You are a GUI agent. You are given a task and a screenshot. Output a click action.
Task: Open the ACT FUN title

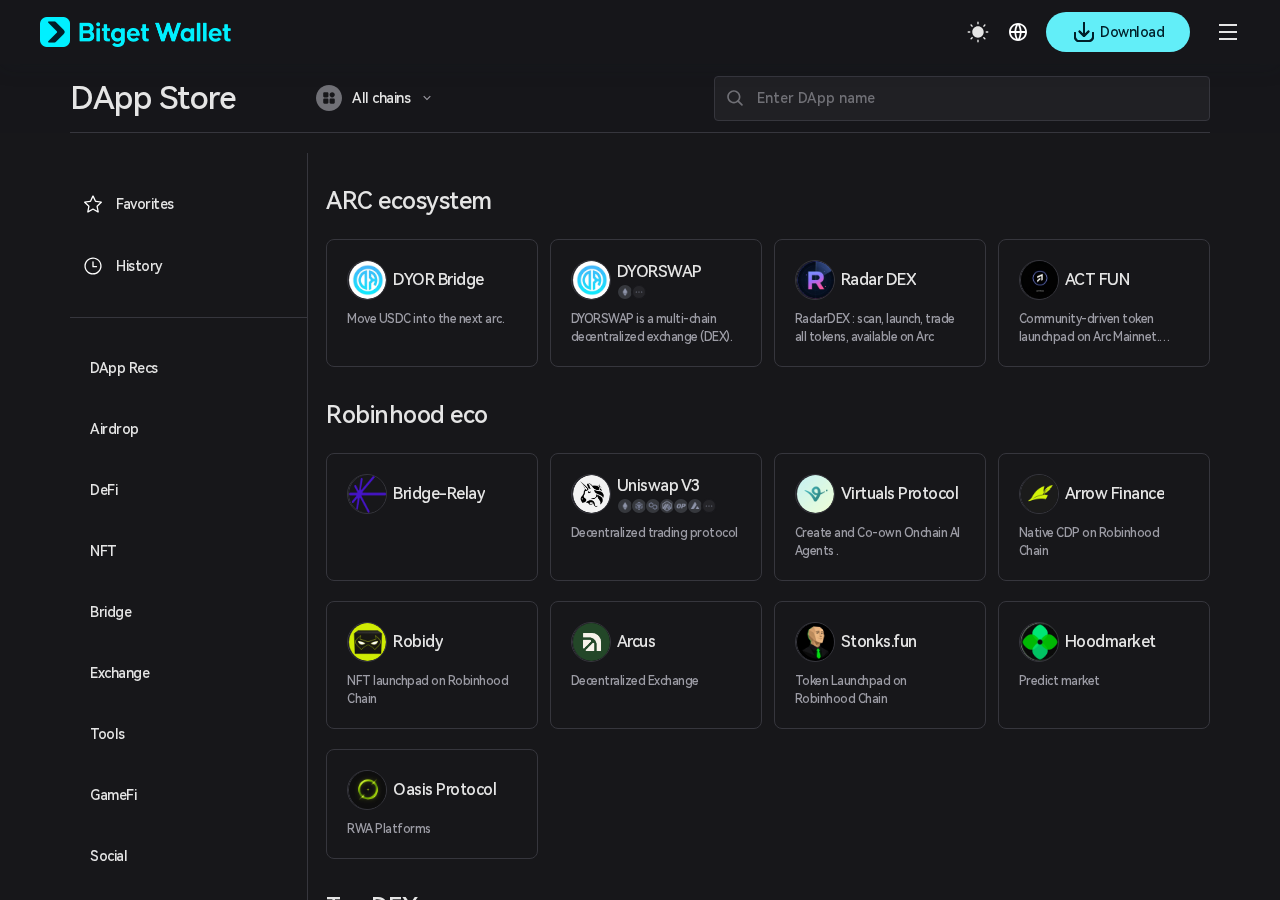(x=1097, y=280)
